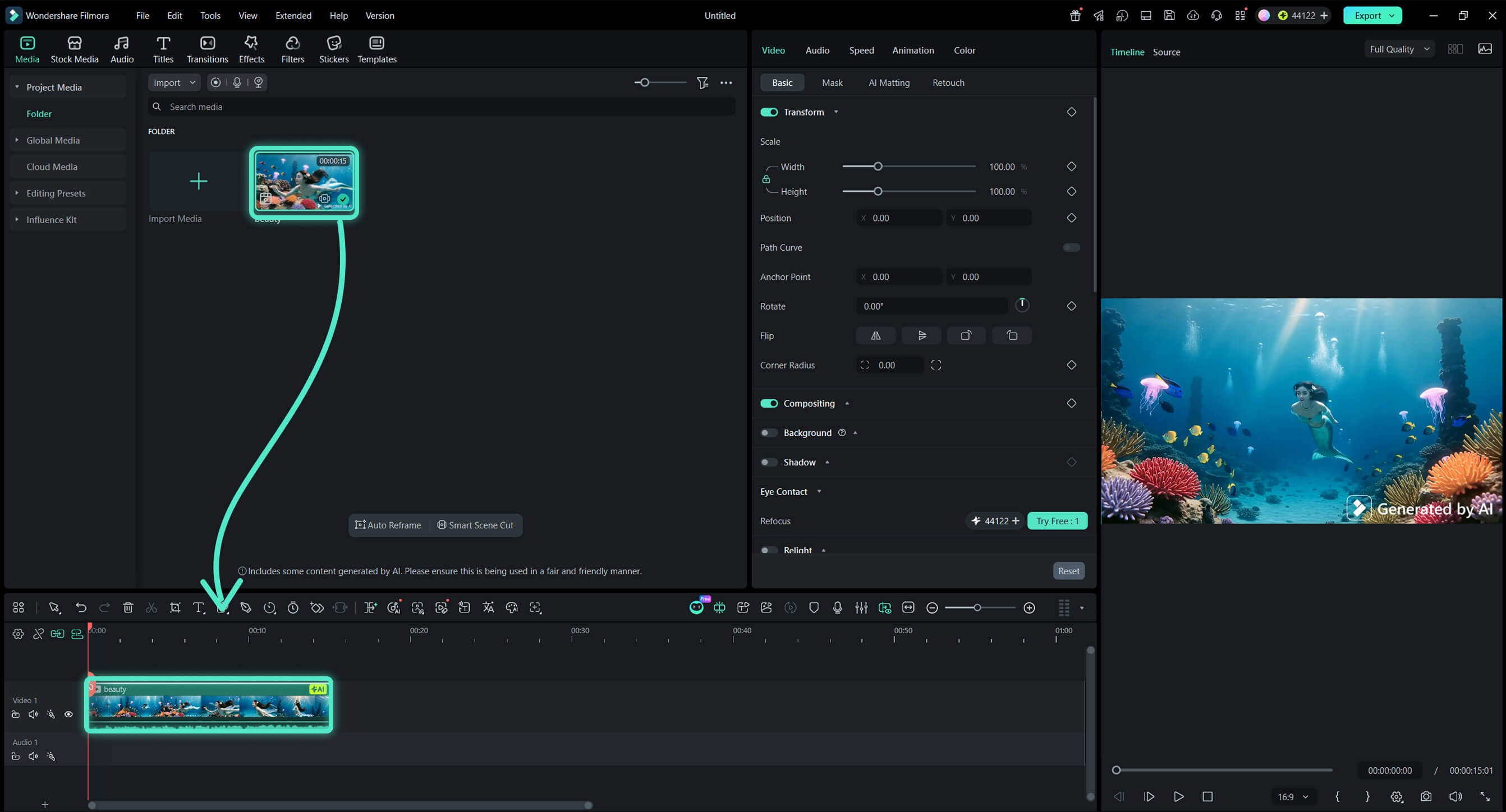Image resolution: width=1506 pixels, height=812 pixels.
Task: Toggle the Compositing switch
Action: click(769, 403)
